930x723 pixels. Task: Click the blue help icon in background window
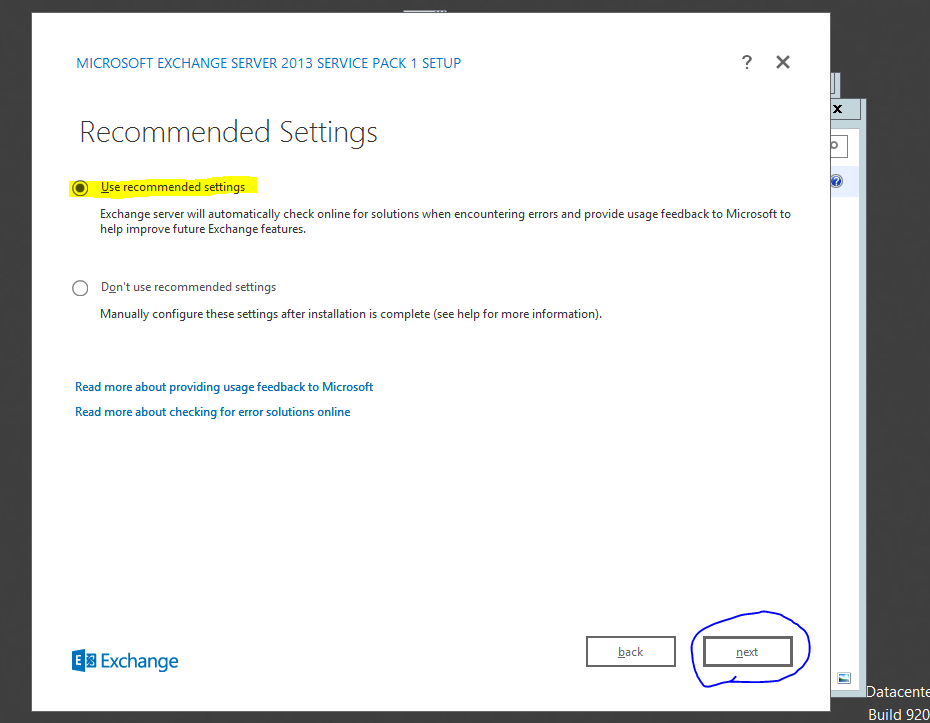click(x=836, y=181)
